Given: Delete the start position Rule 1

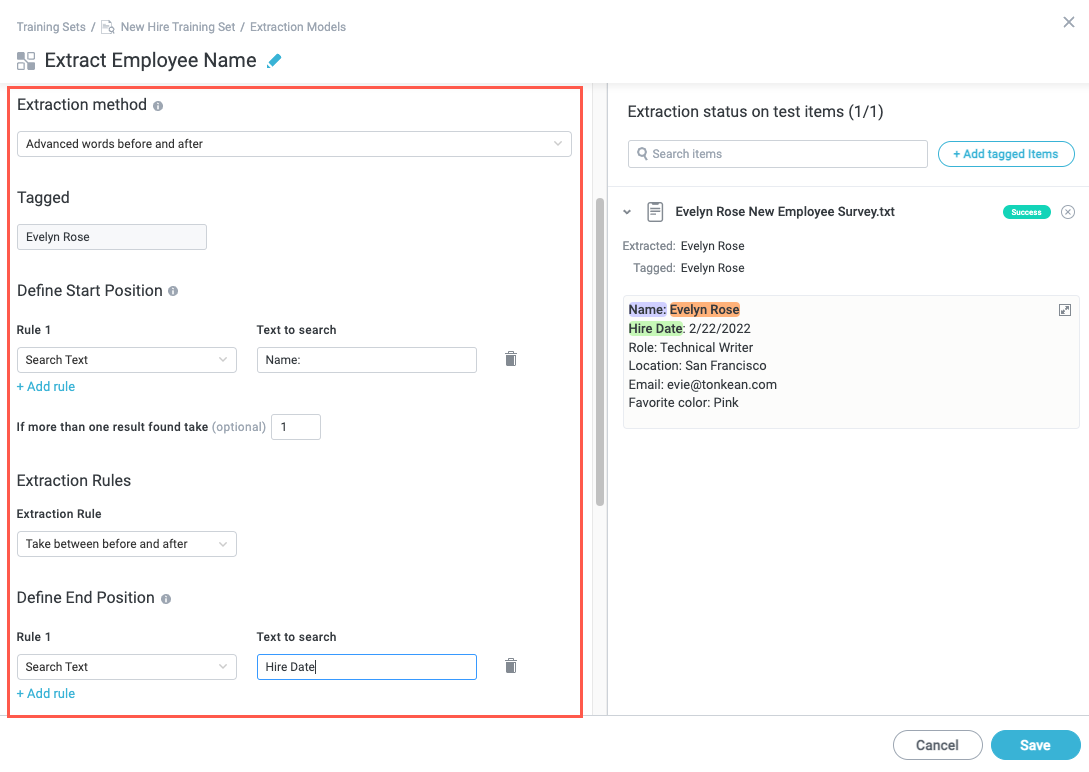Looking at the screenshot, I should pos(511,359).
